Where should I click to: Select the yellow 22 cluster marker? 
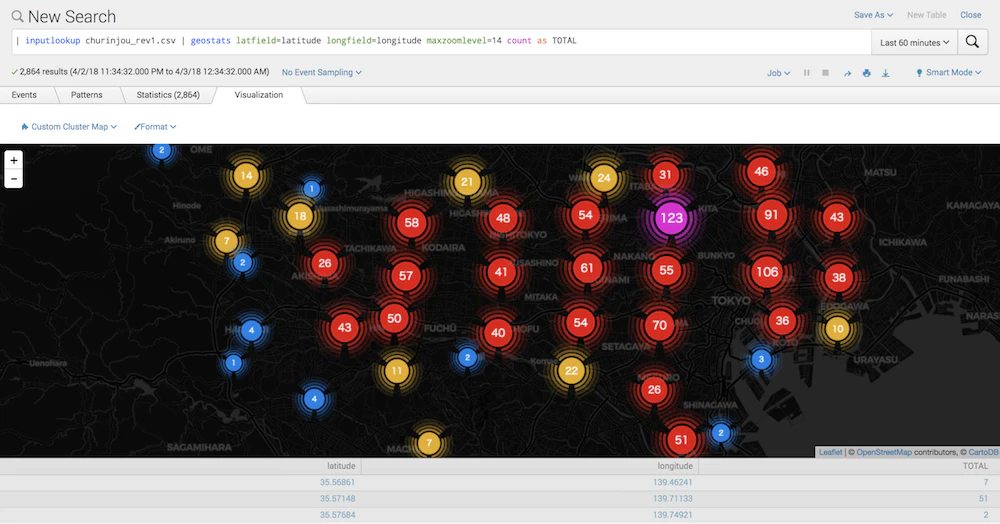tap(571, 370)
